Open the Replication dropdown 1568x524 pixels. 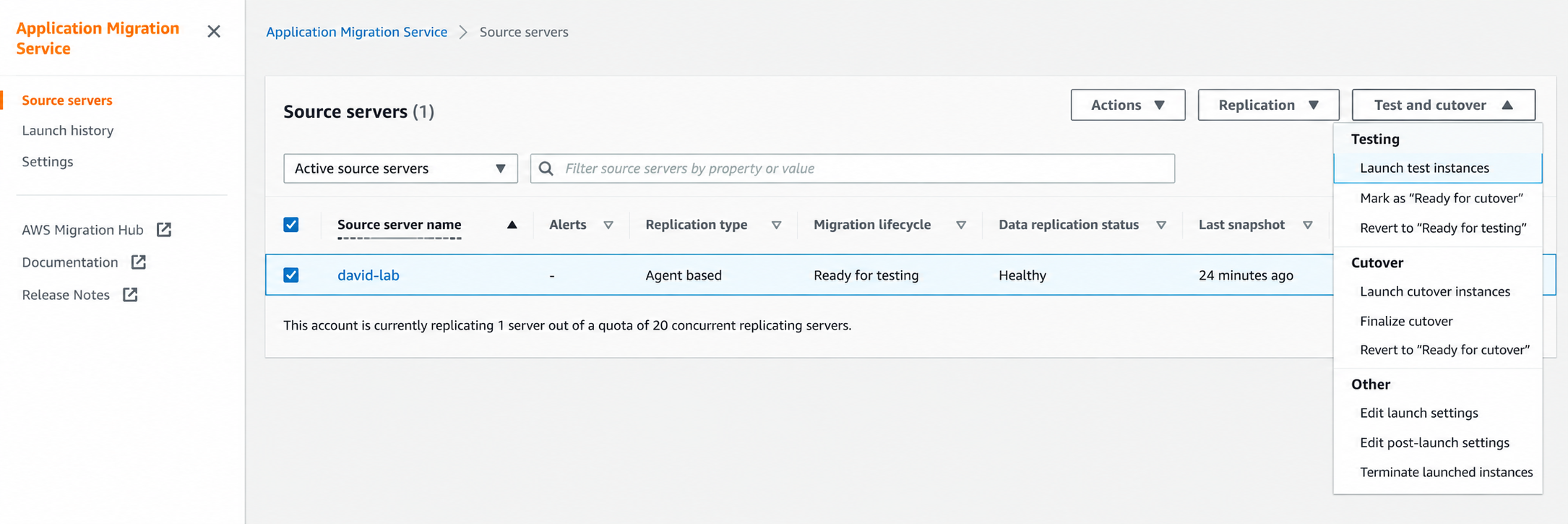point(1268,105)
